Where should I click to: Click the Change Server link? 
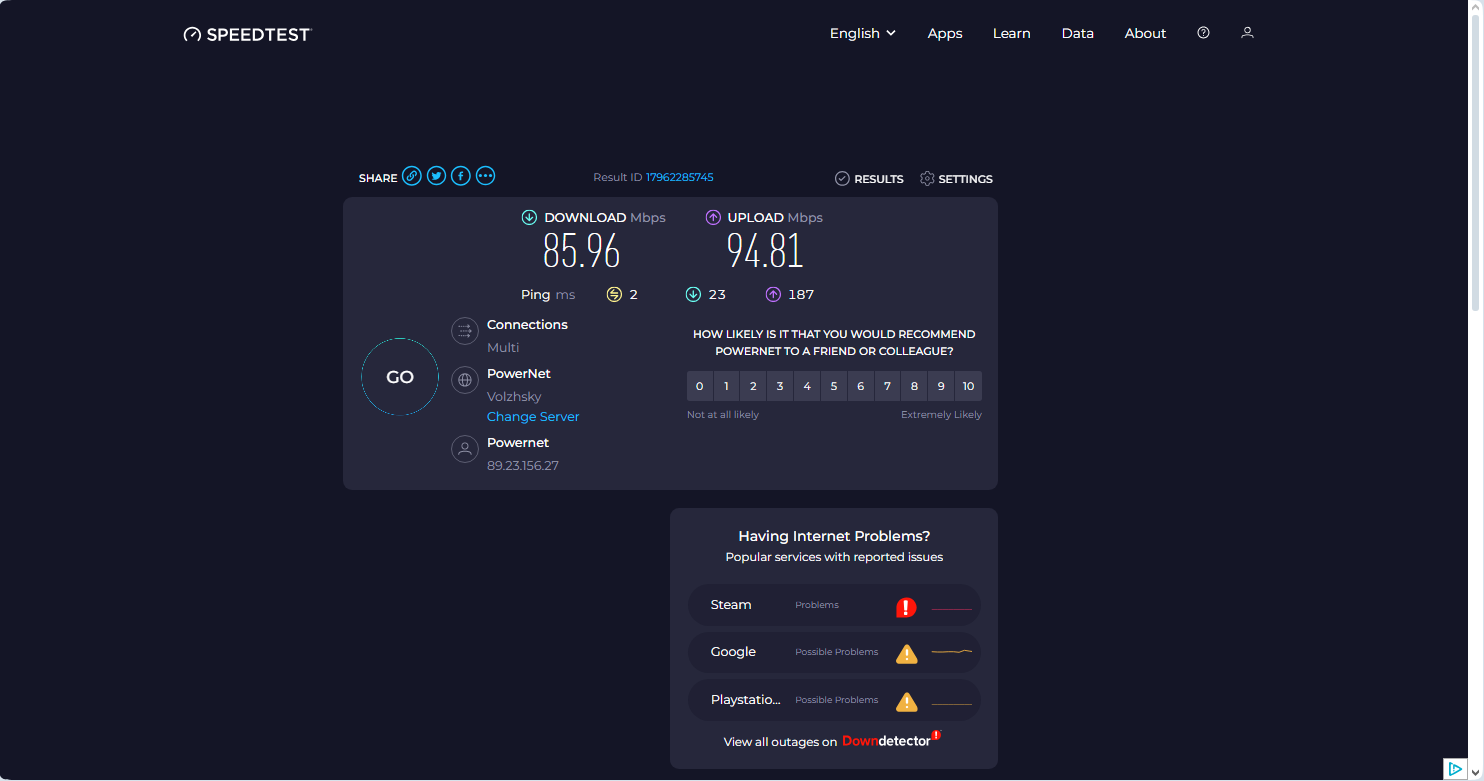pyautogui.click(x=533, y=416)
